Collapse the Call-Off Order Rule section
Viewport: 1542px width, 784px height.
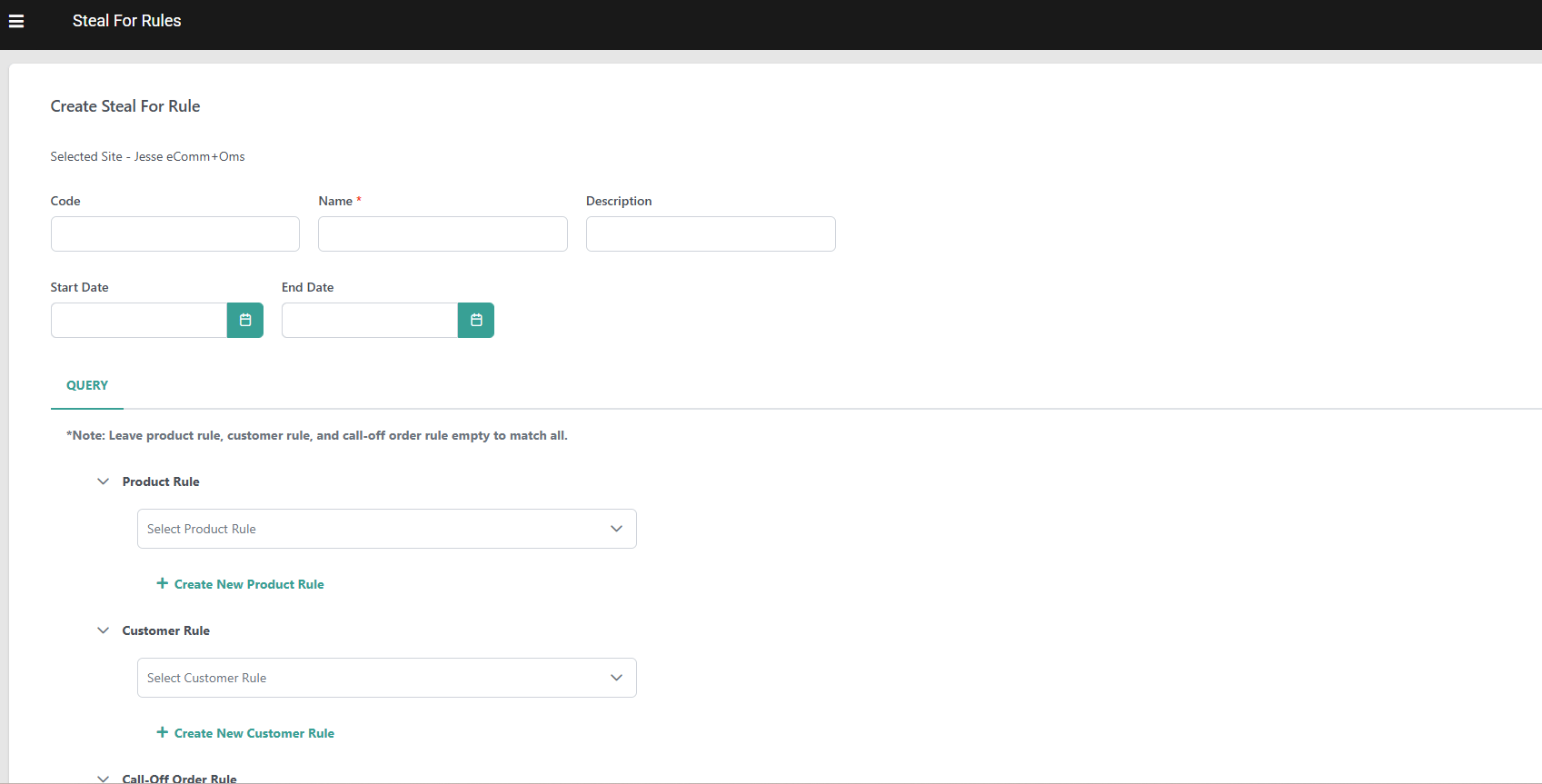(104, 779)
